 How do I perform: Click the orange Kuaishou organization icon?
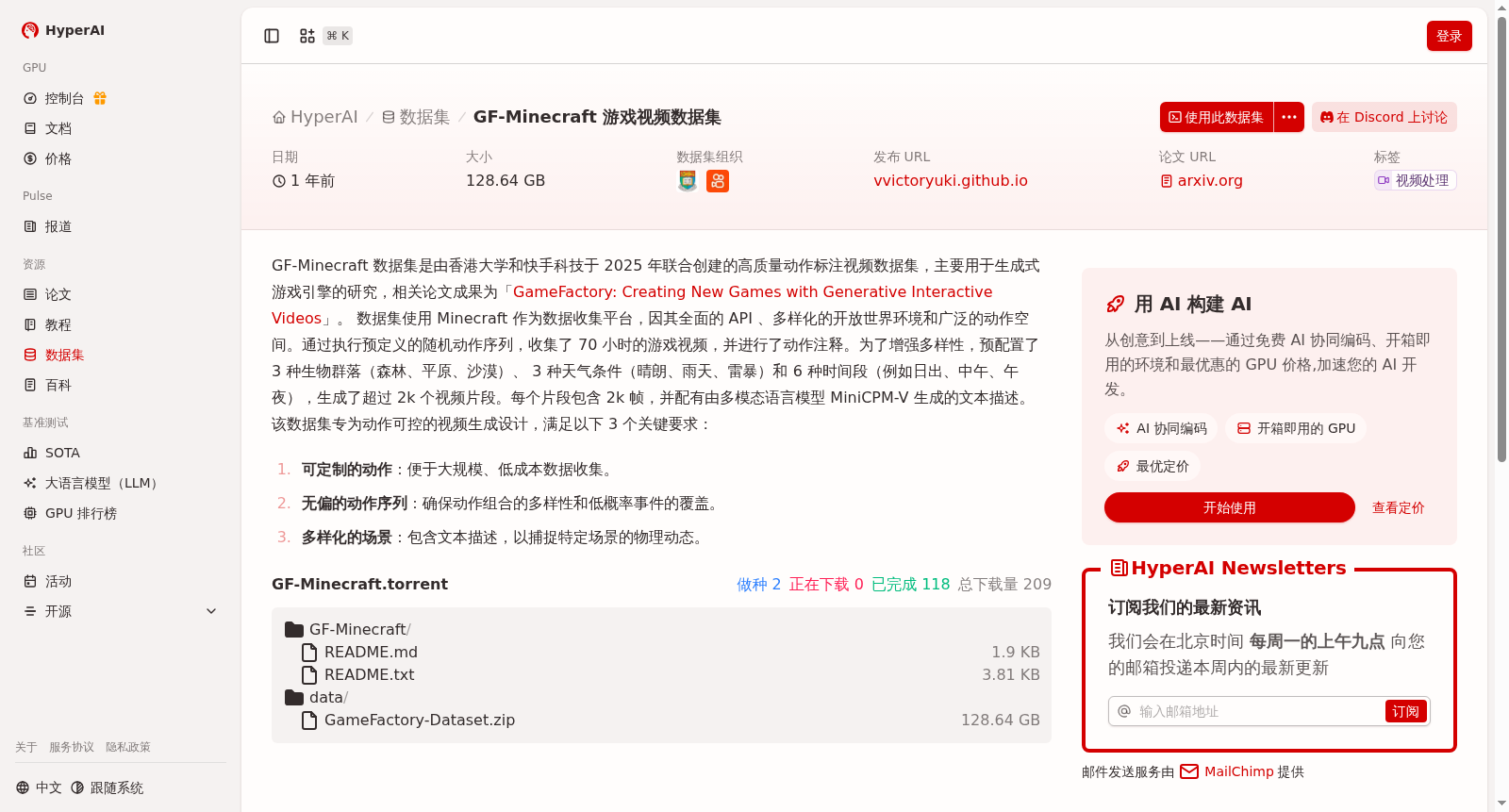pyautogui.click(x=718, y=181)
